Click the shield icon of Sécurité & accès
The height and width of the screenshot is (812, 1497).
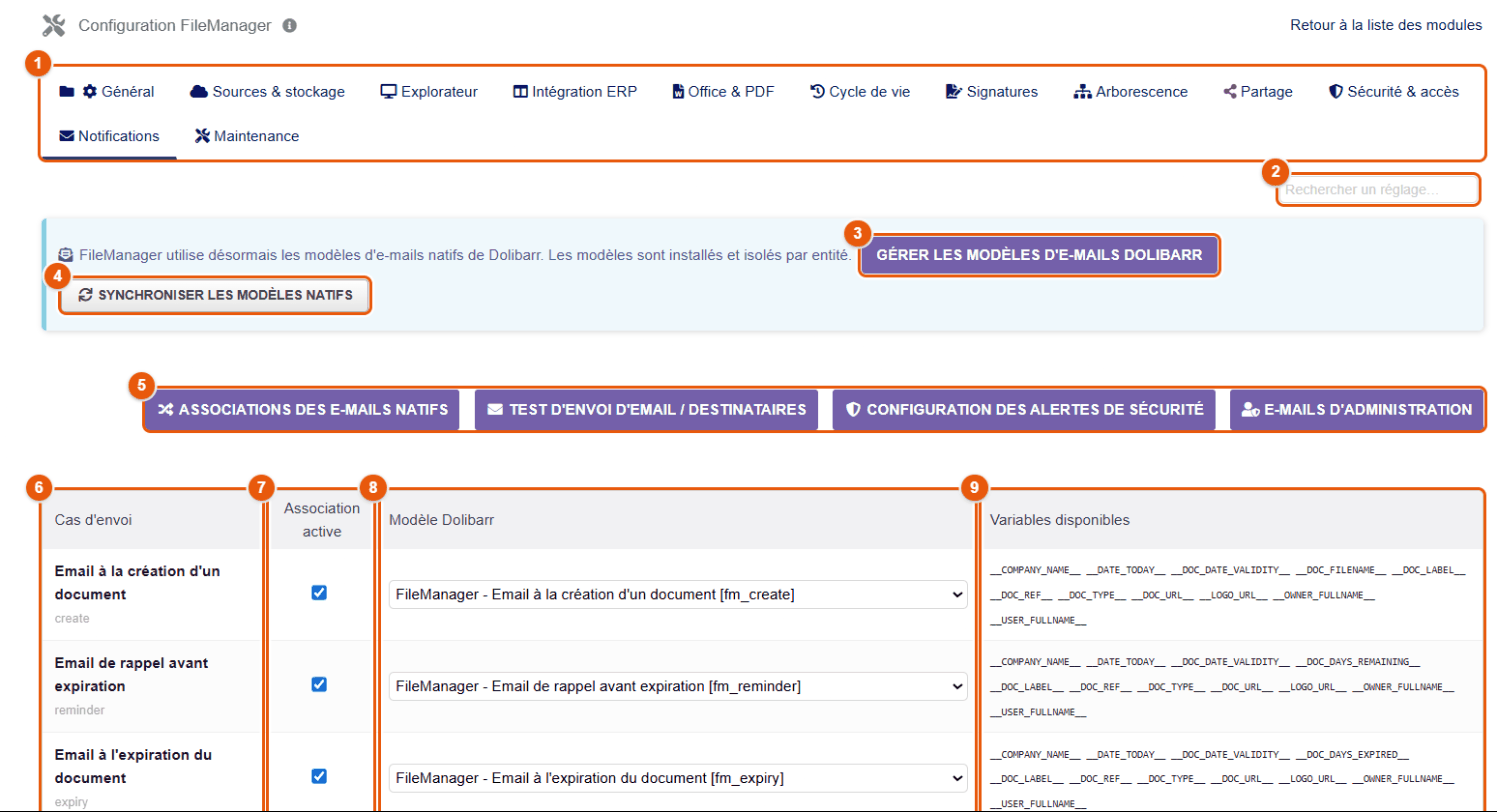pyautogui.click(x=1335, y=92)
